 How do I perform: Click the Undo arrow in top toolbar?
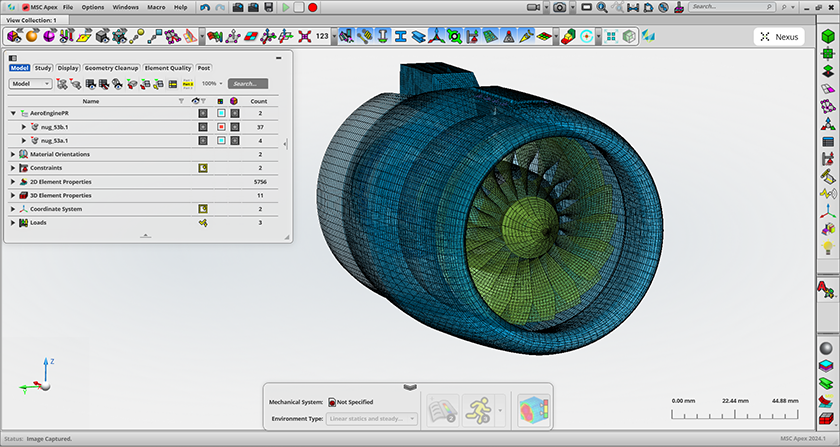tap(205, 7)
